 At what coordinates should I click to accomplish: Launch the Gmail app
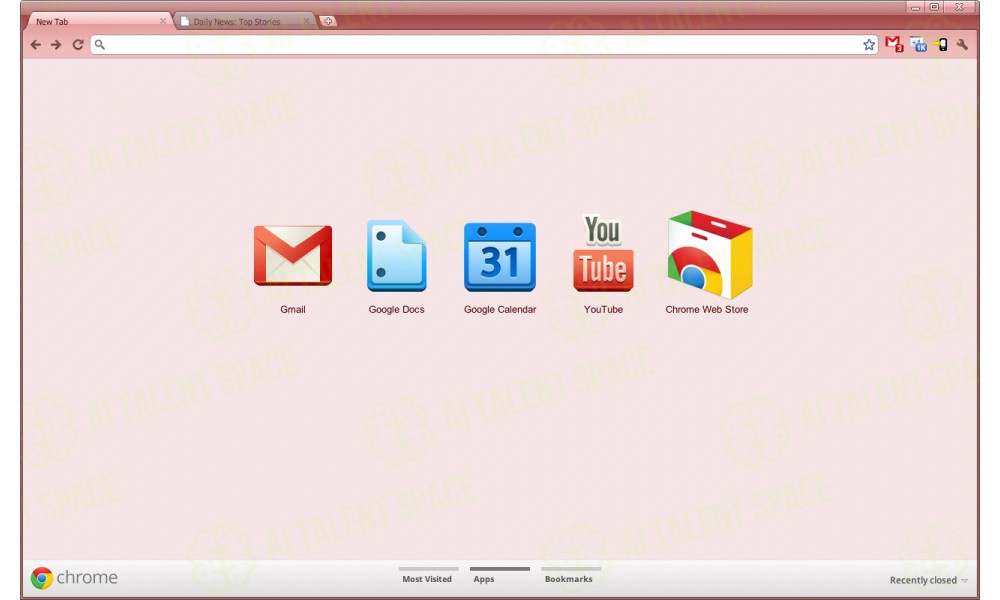click(x=293, y=255)
